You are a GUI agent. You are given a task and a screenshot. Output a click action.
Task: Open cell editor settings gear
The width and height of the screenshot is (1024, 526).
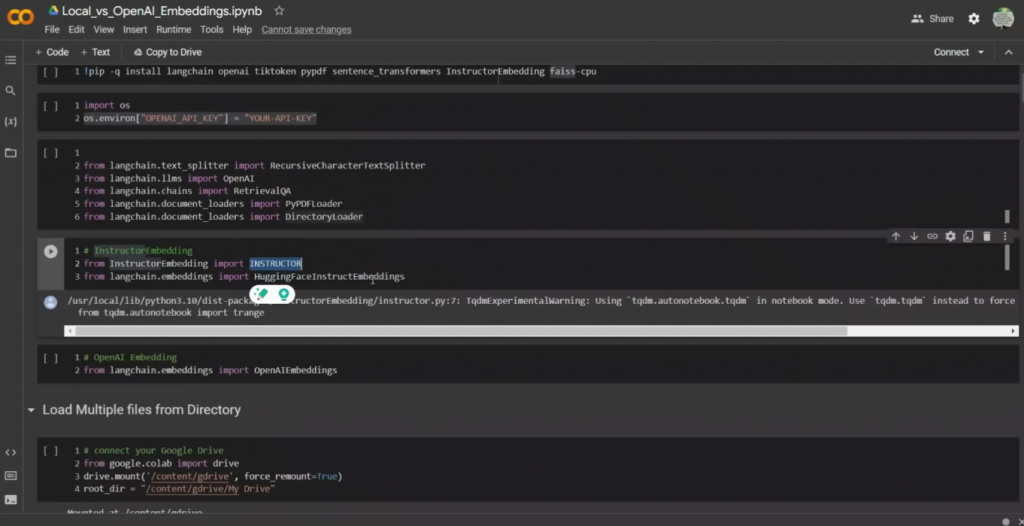[x=951, y=237]
